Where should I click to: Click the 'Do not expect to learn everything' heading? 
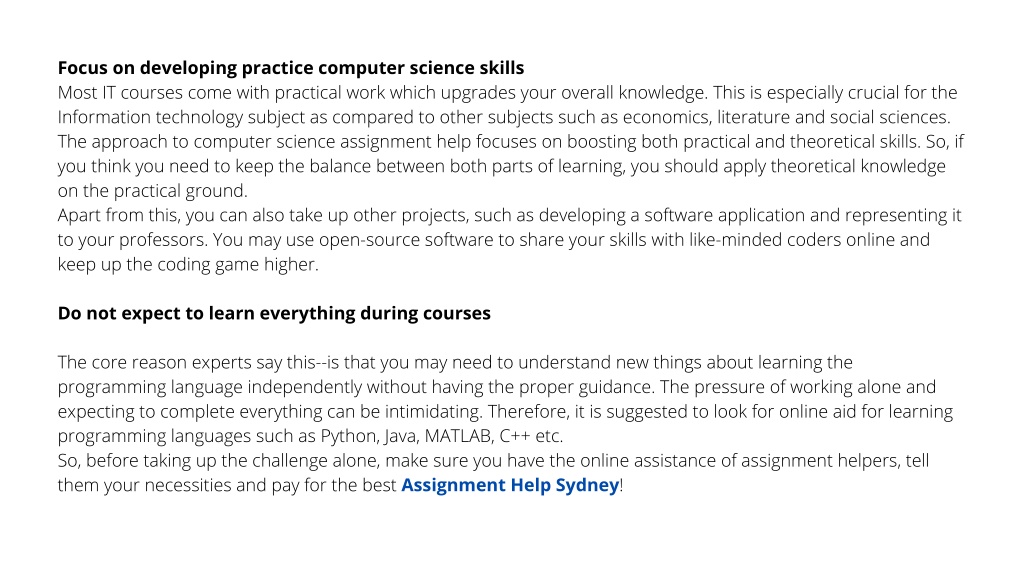(274, 313)
